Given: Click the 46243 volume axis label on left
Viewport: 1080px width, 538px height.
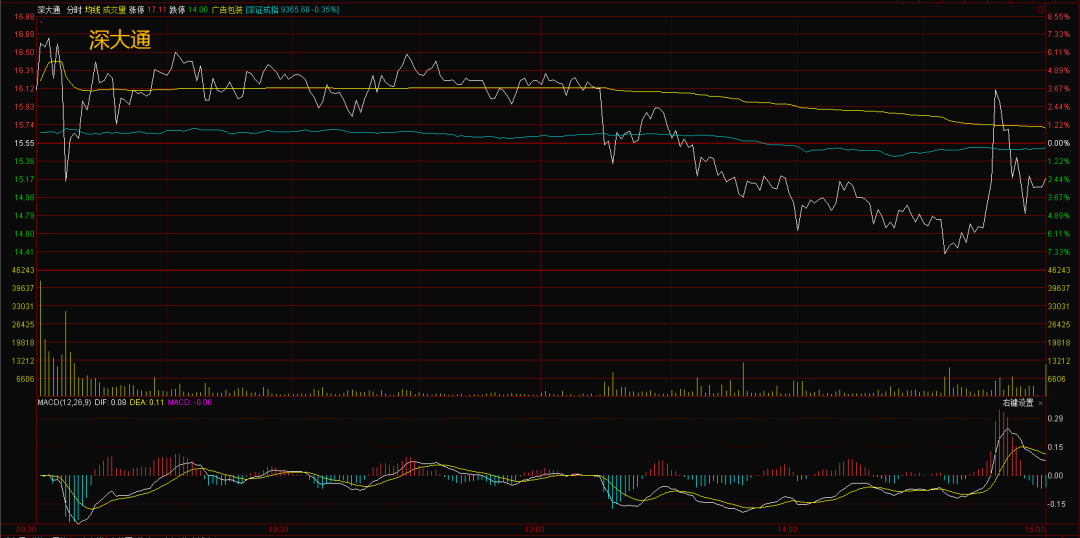Looking at the screenshot, I should click(24, 270).
